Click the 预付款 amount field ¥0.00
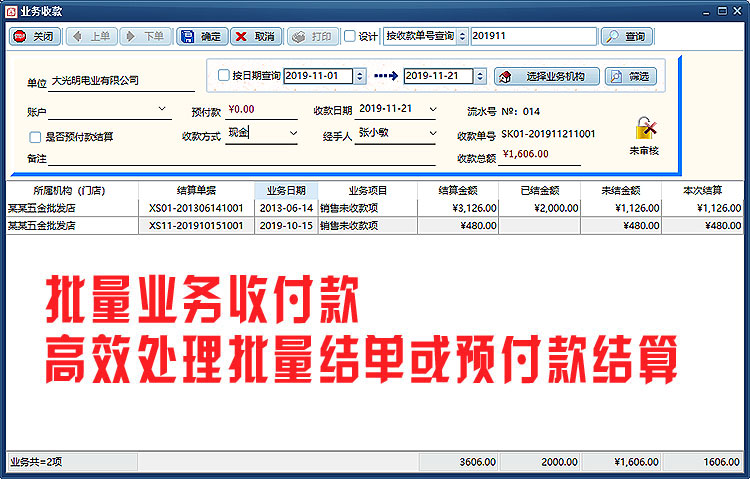Image resolution: width=750 pixels, height=479 pixels. pyautogui.click(x=261, y=110)
